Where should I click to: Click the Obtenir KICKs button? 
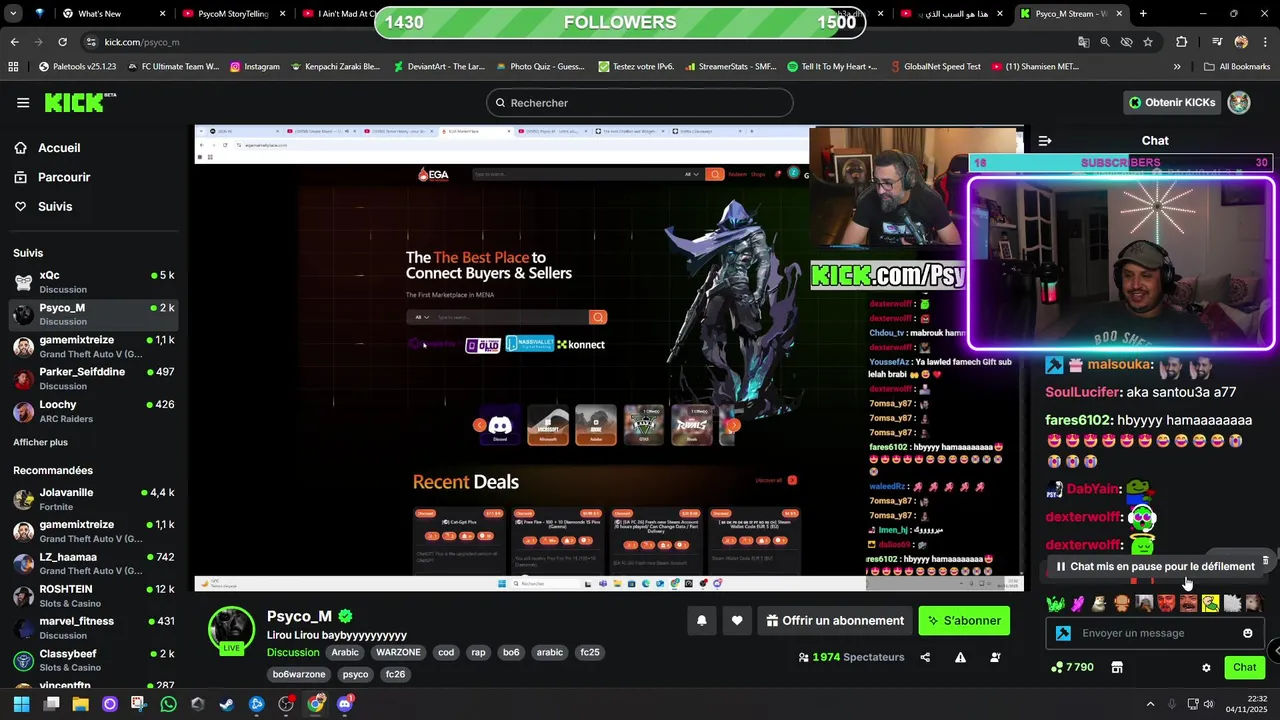[x=1172, y=102]
